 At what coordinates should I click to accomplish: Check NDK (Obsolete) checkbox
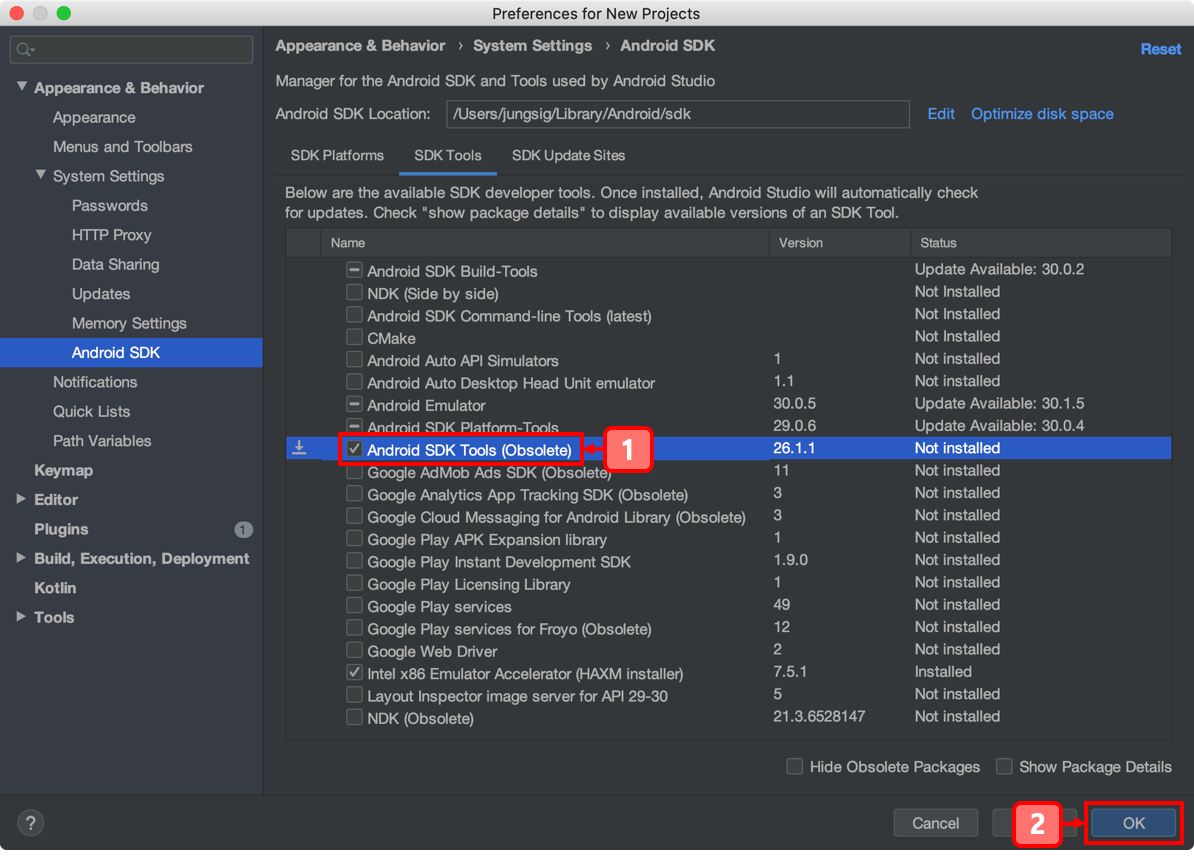click(x=354, y=718)
